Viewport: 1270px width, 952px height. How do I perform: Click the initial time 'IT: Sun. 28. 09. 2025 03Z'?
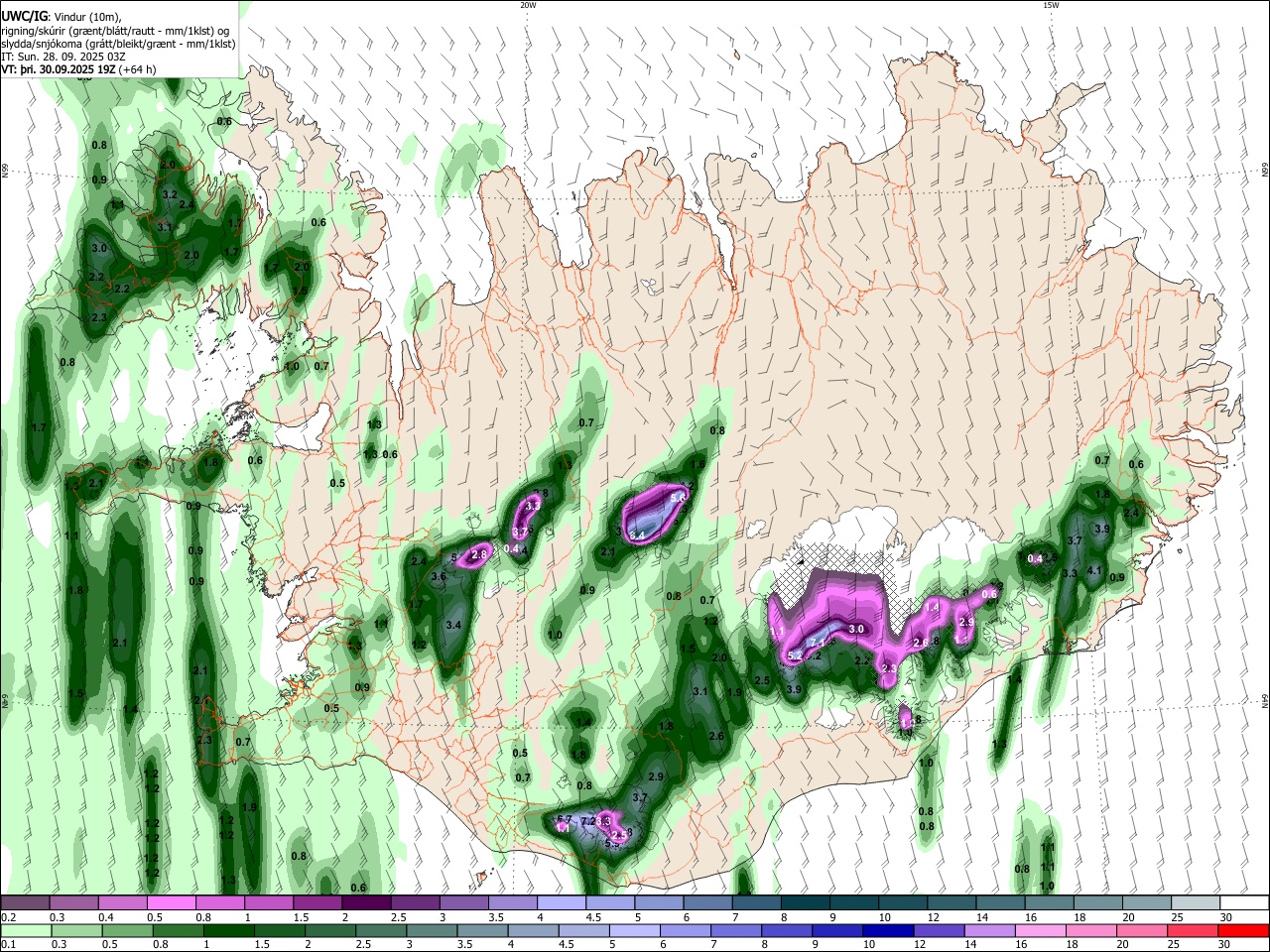click(63, 57)
